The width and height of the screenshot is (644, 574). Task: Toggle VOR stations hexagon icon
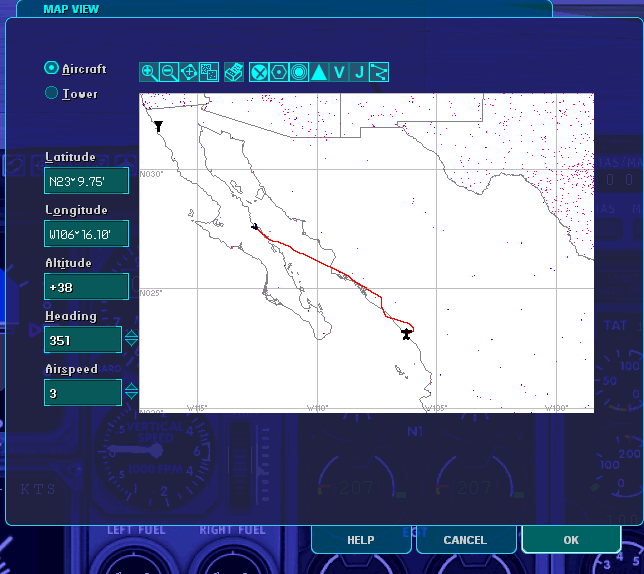point(279,72)
